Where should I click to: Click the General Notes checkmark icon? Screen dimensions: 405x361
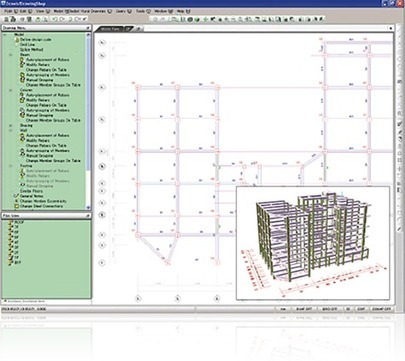[x=16, y=196]
